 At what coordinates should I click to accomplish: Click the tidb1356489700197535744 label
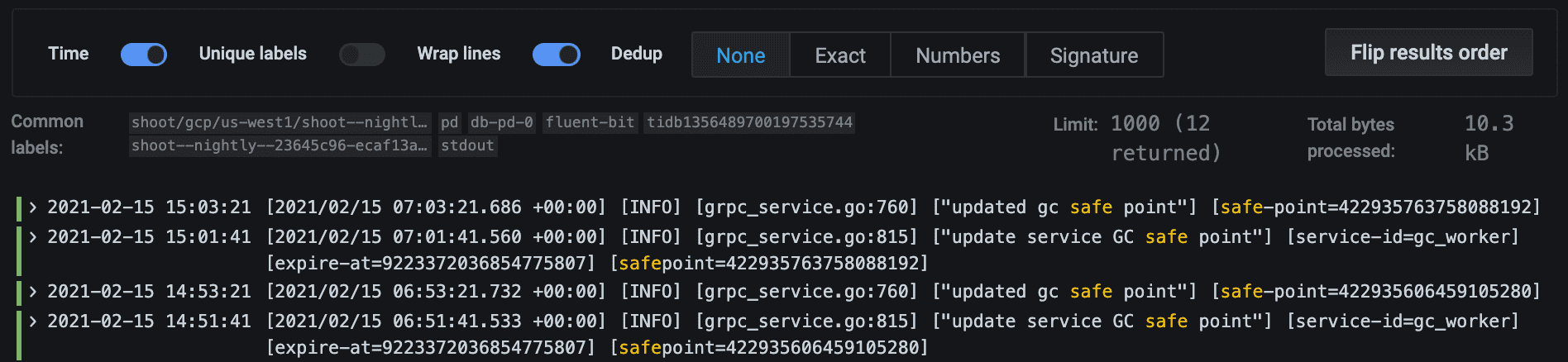(749, 122)
